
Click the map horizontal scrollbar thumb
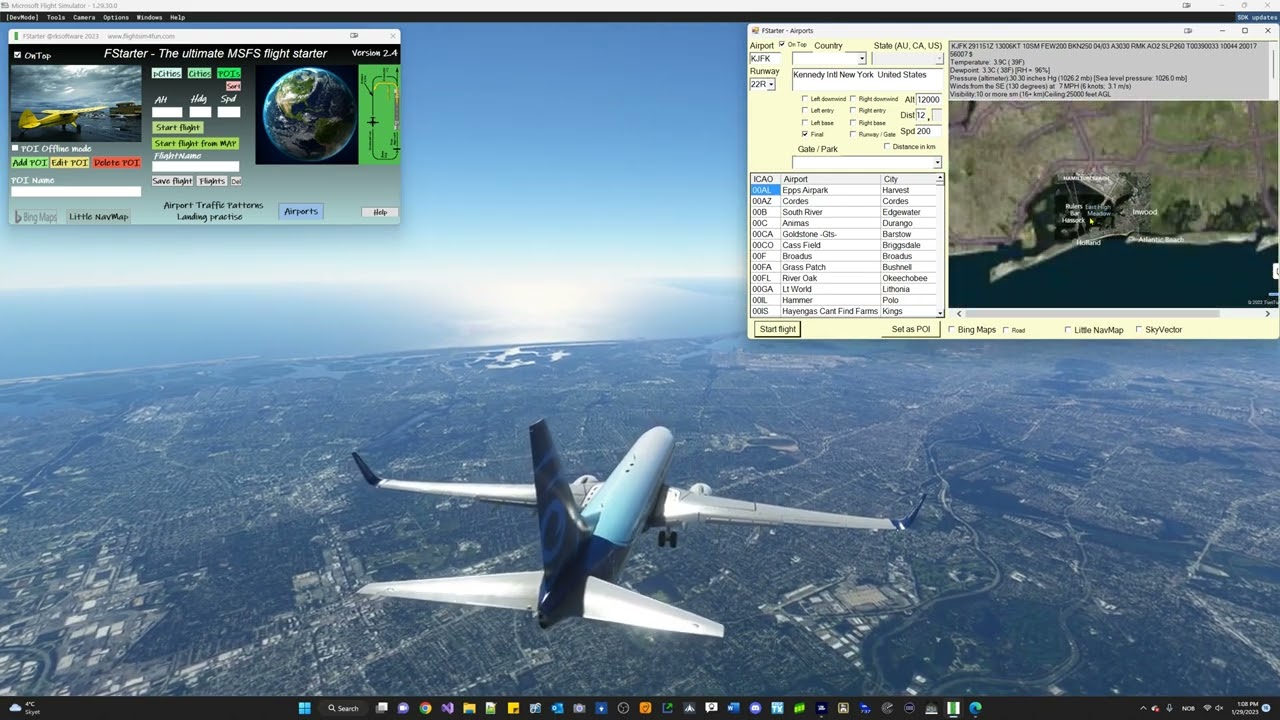tap(1093, 314)
